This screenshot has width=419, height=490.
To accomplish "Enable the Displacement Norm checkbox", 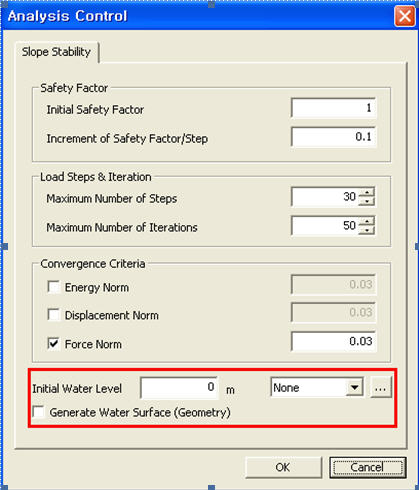I will click(x=54, y=315).
